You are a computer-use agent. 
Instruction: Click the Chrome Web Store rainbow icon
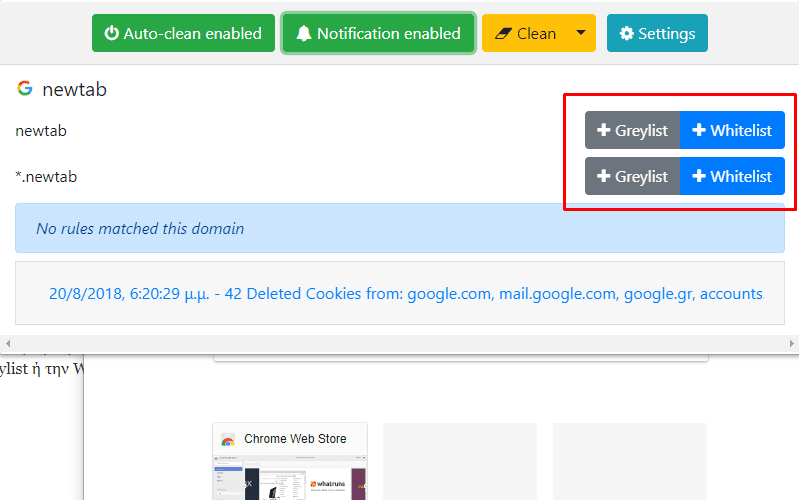[x=228, y=439]
